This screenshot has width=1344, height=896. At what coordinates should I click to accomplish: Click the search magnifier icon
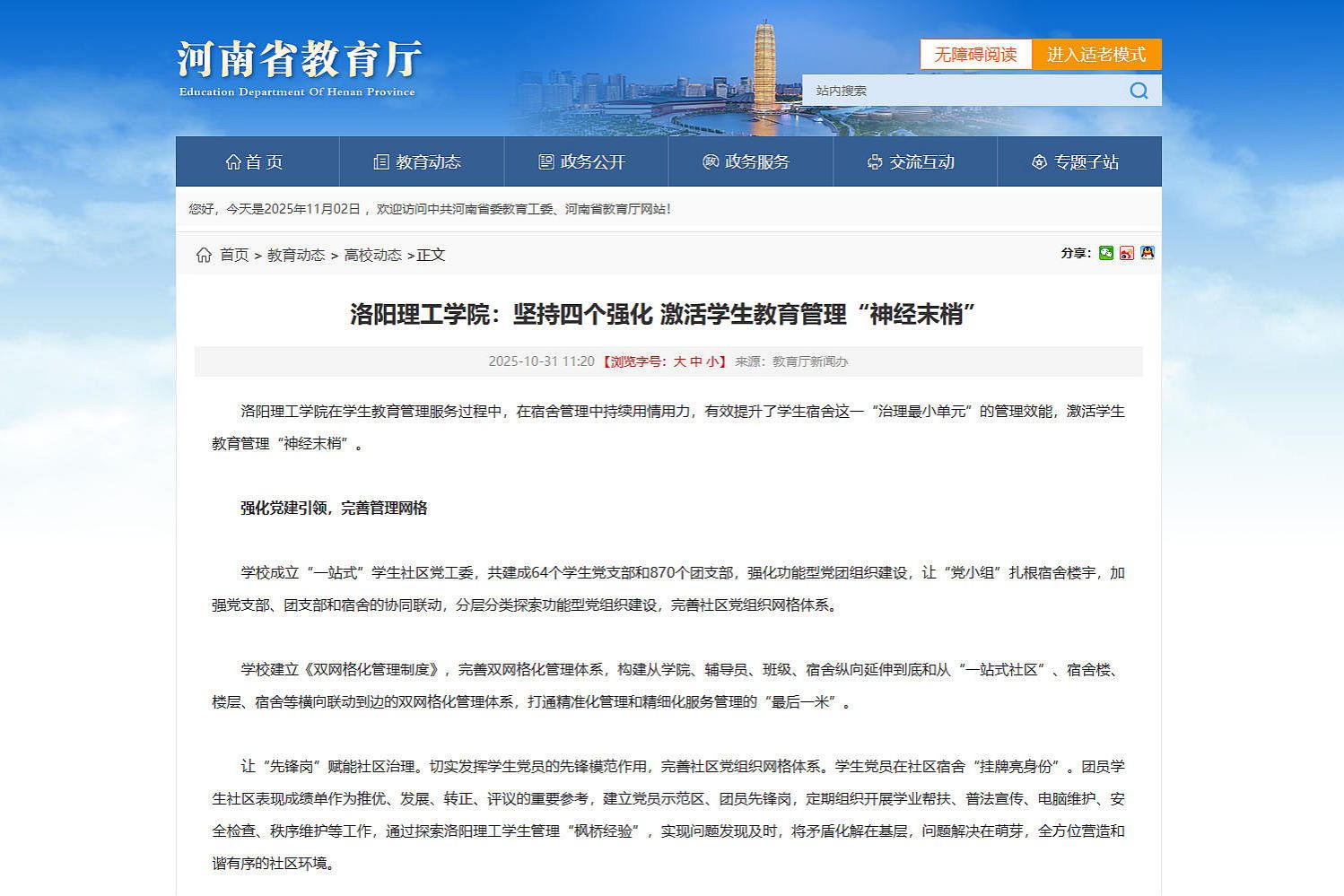pos(1139,91)
